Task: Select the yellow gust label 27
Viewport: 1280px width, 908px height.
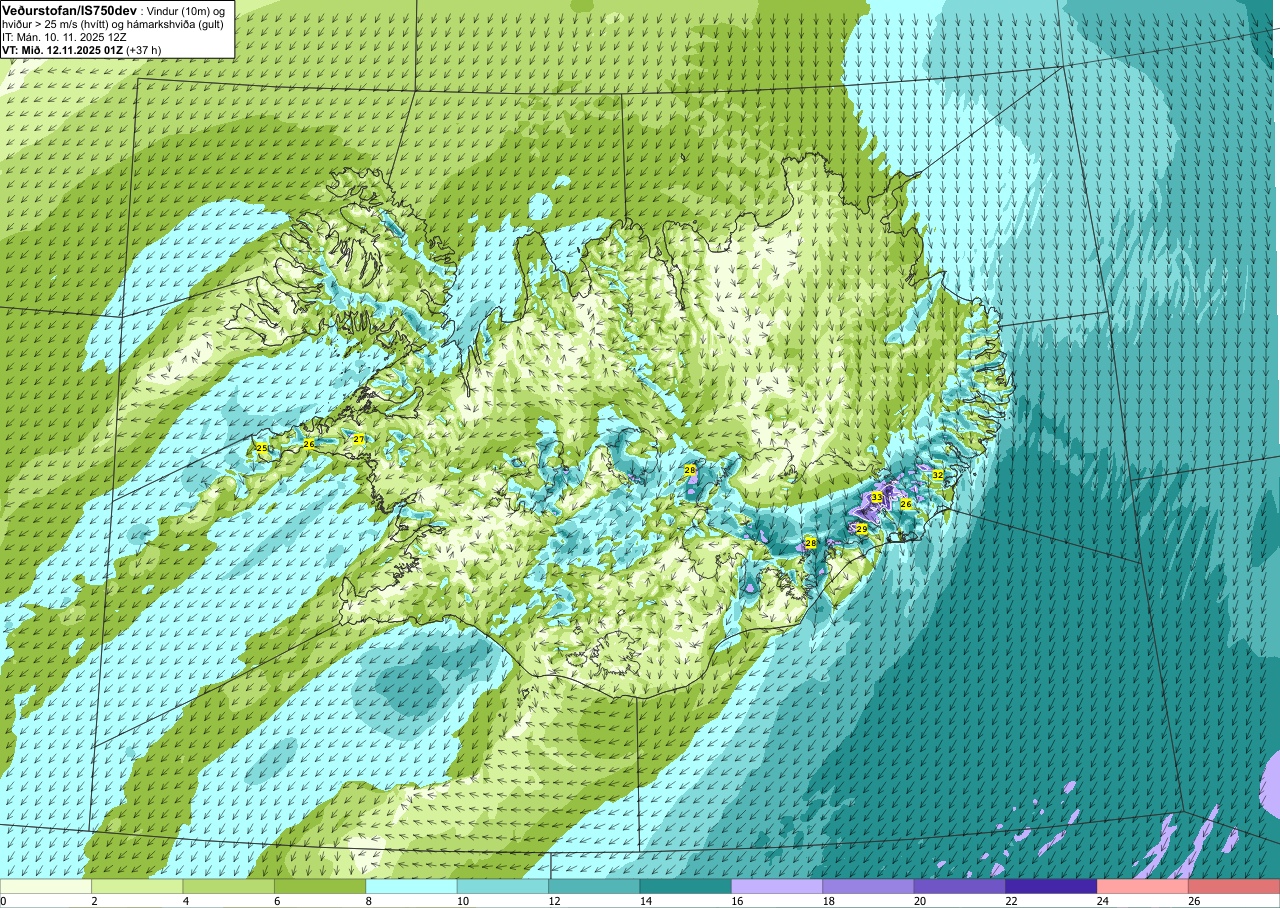Action: [359, 439]
